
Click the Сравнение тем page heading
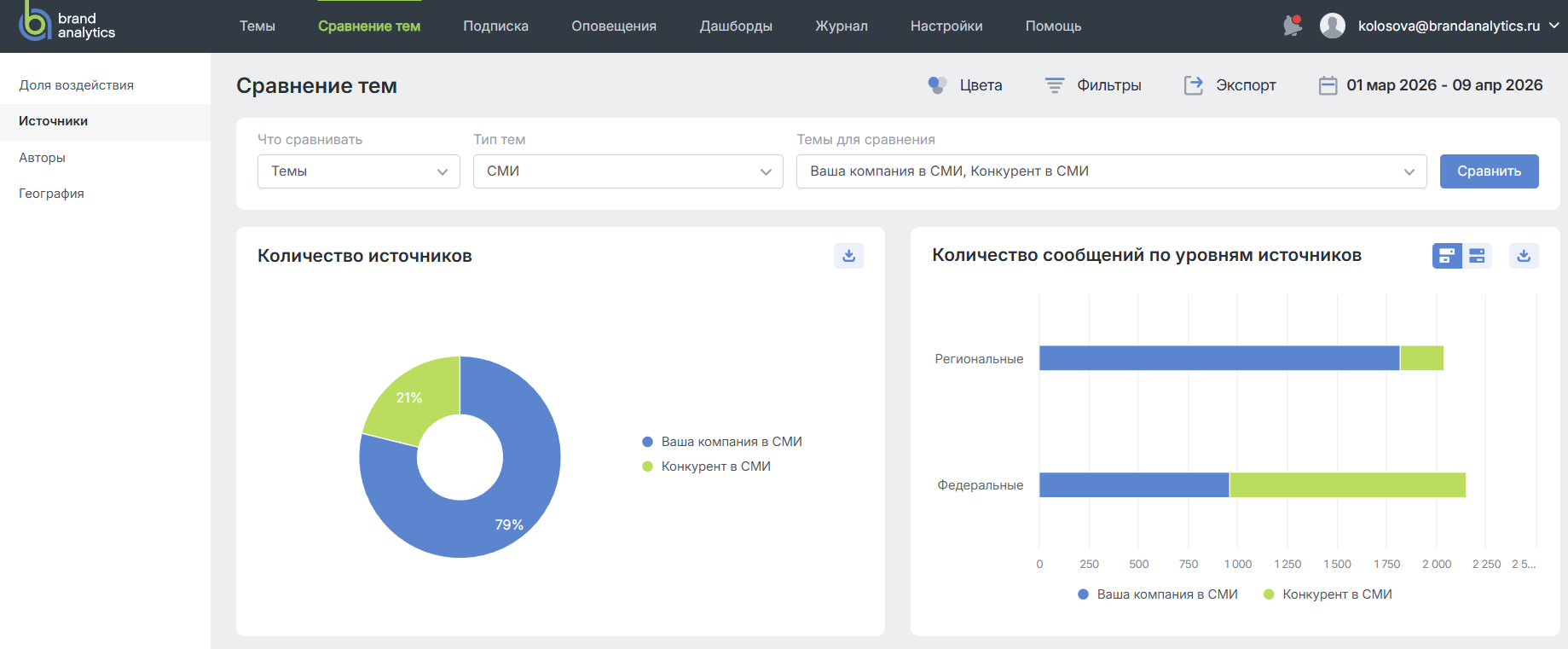click(x=316, y=86)
